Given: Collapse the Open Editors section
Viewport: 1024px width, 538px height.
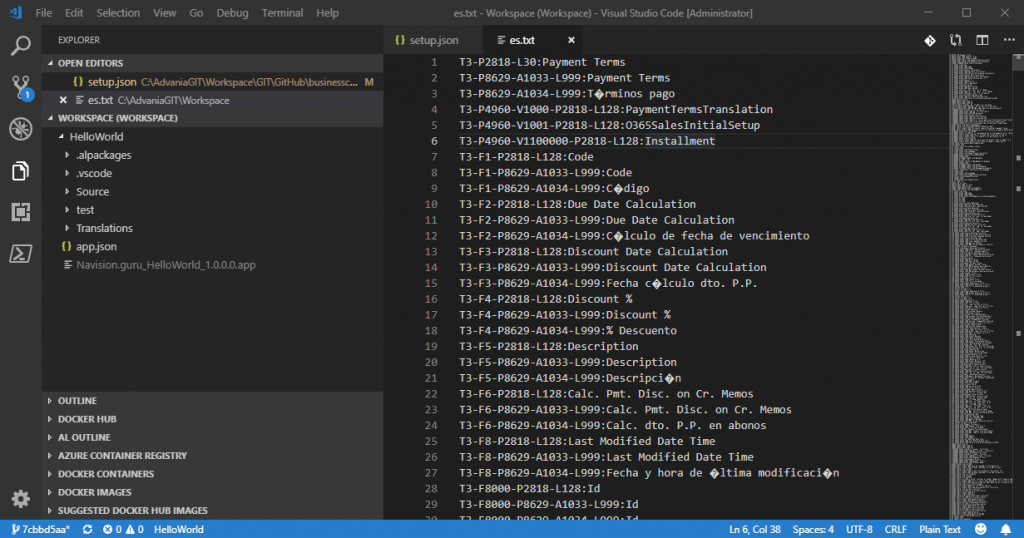Looking at the screenshot, I should 90,63.
